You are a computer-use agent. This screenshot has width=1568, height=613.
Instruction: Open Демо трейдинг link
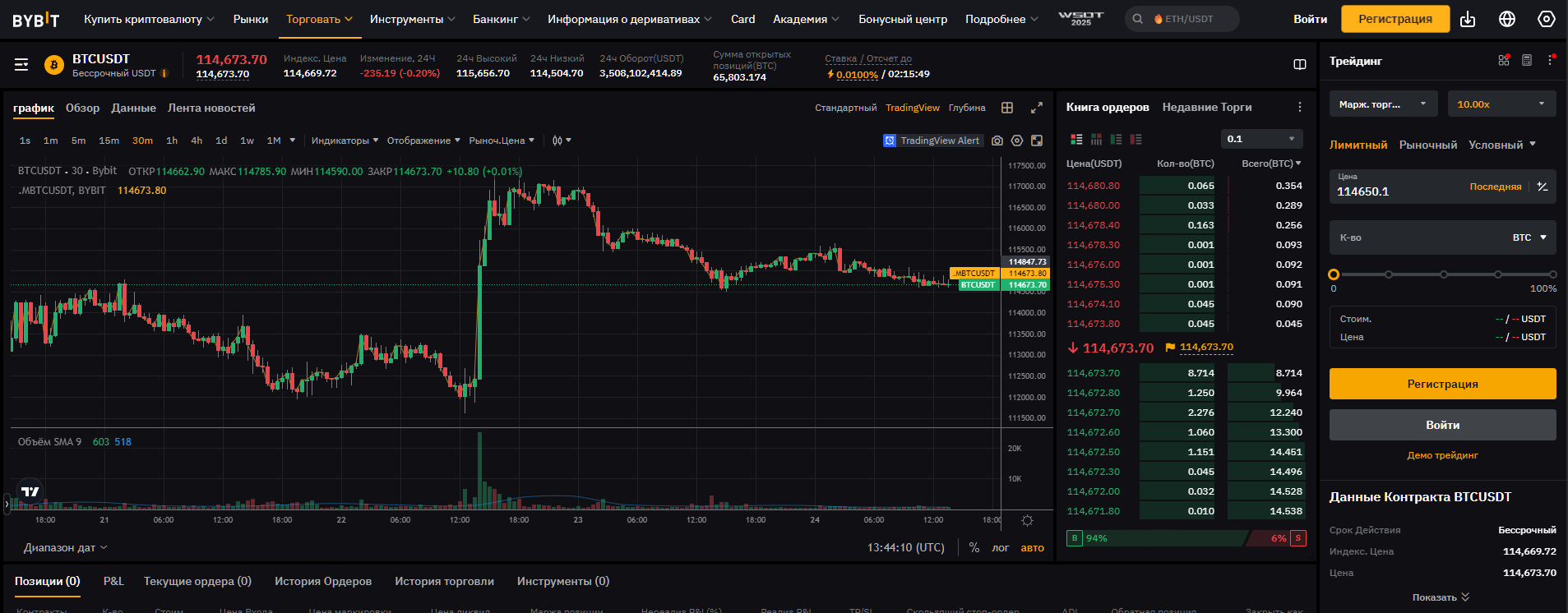click(1443, 455)
